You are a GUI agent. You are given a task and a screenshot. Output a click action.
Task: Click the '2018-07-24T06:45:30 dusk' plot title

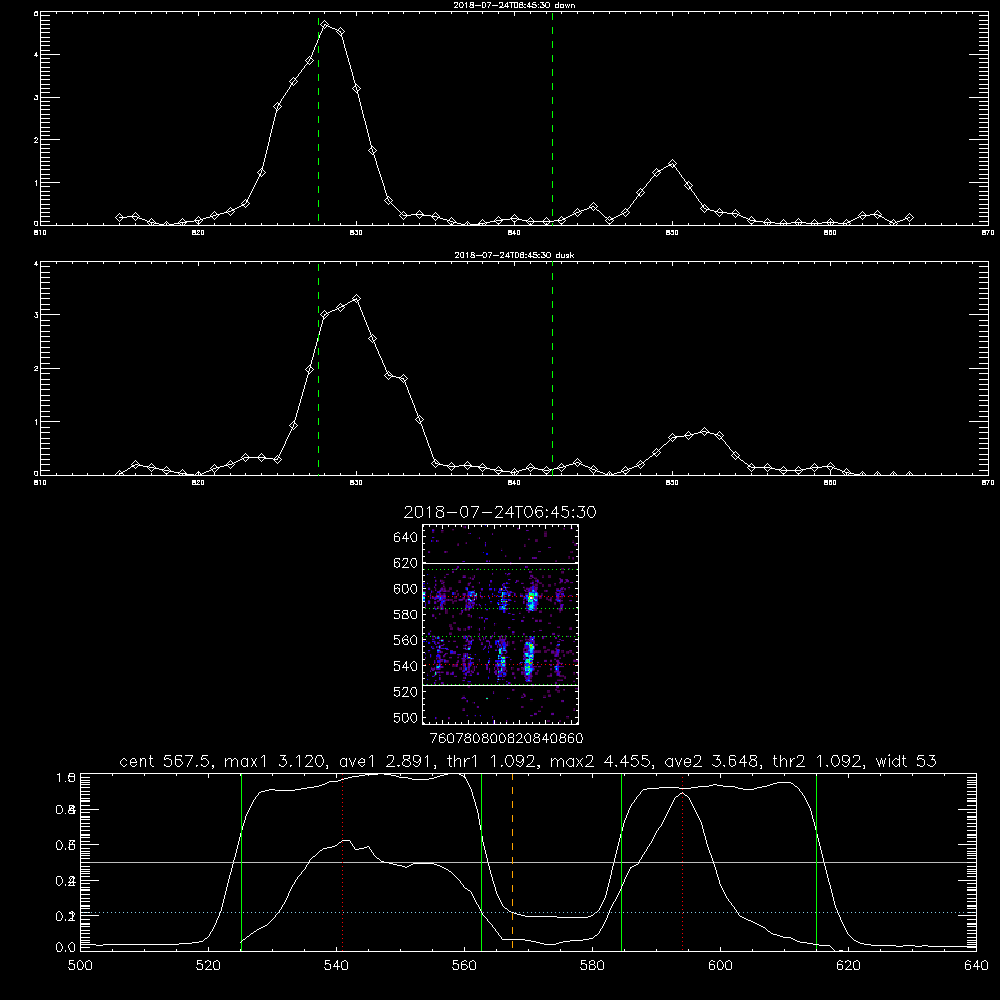(x=514, y=255)
